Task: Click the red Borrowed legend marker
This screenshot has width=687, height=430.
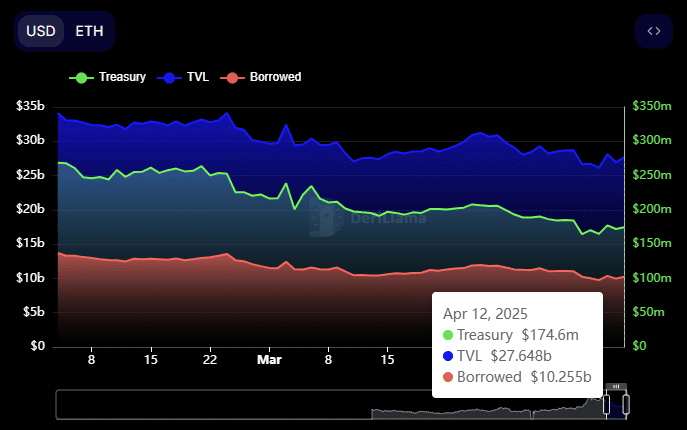Action: click(x=233, y=77)
